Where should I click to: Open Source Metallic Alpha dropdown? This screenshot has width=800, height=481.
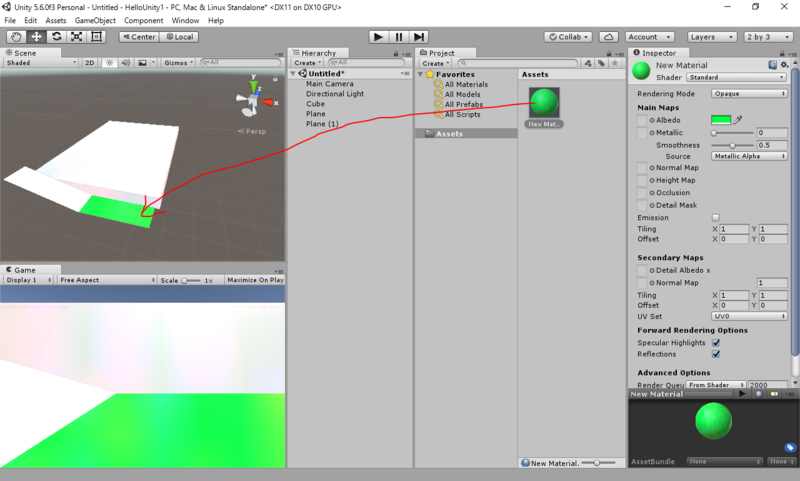(x=749, y=156)
